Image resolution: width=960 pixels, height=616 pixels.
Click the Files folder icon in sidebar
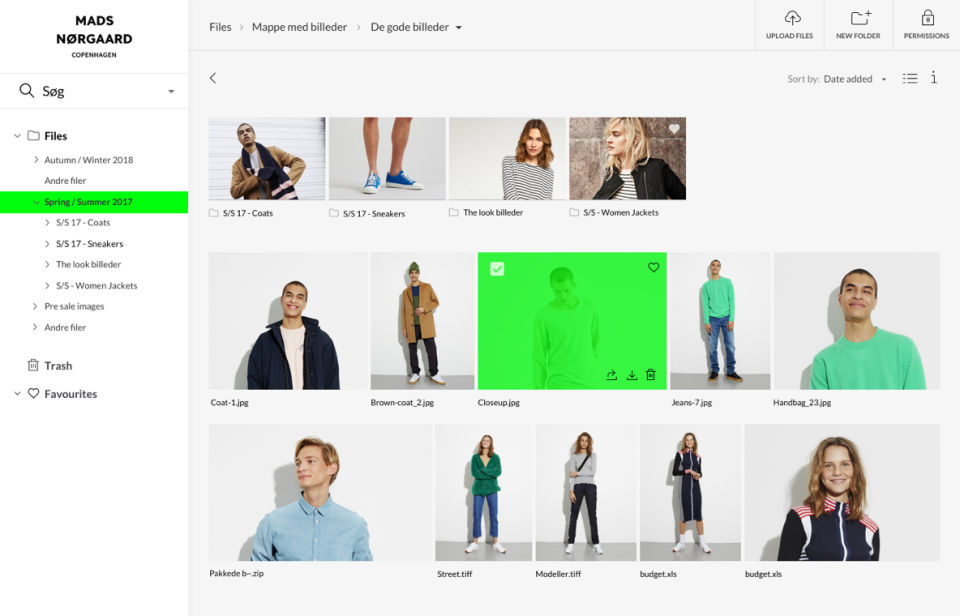click(34, 135)
